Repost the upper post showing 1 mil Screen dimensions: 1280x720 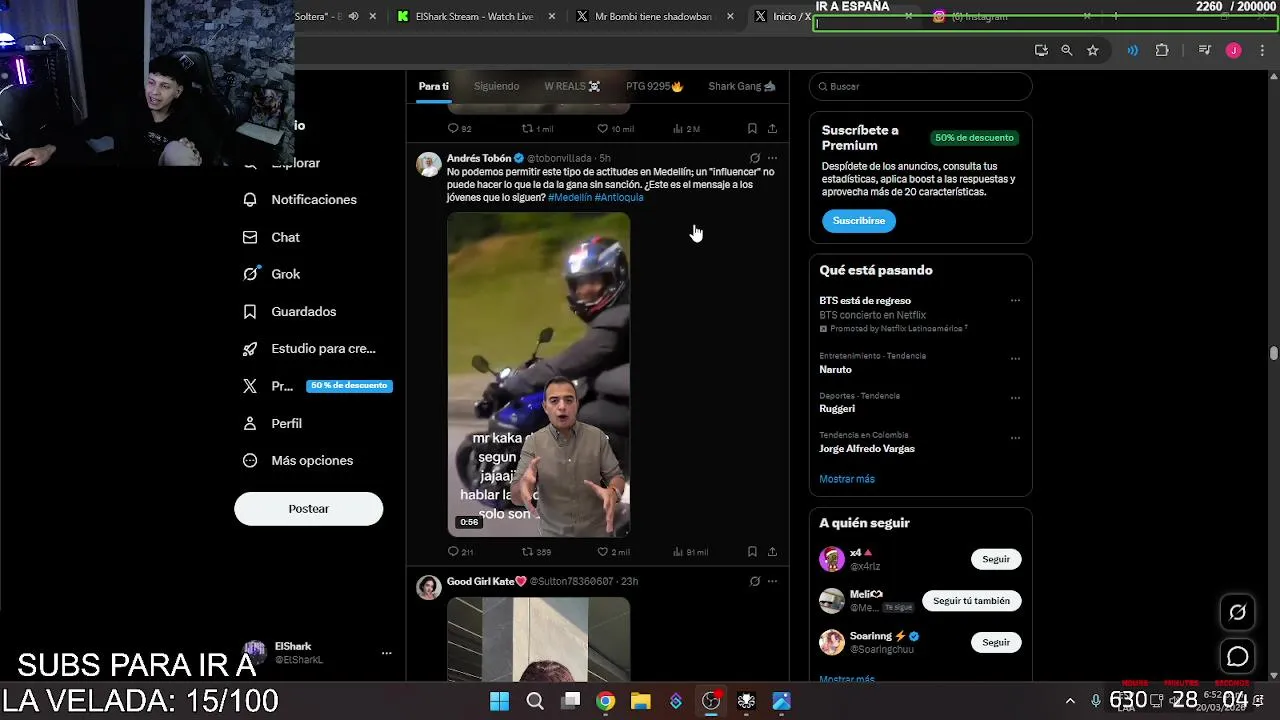(x=537, y=129)
